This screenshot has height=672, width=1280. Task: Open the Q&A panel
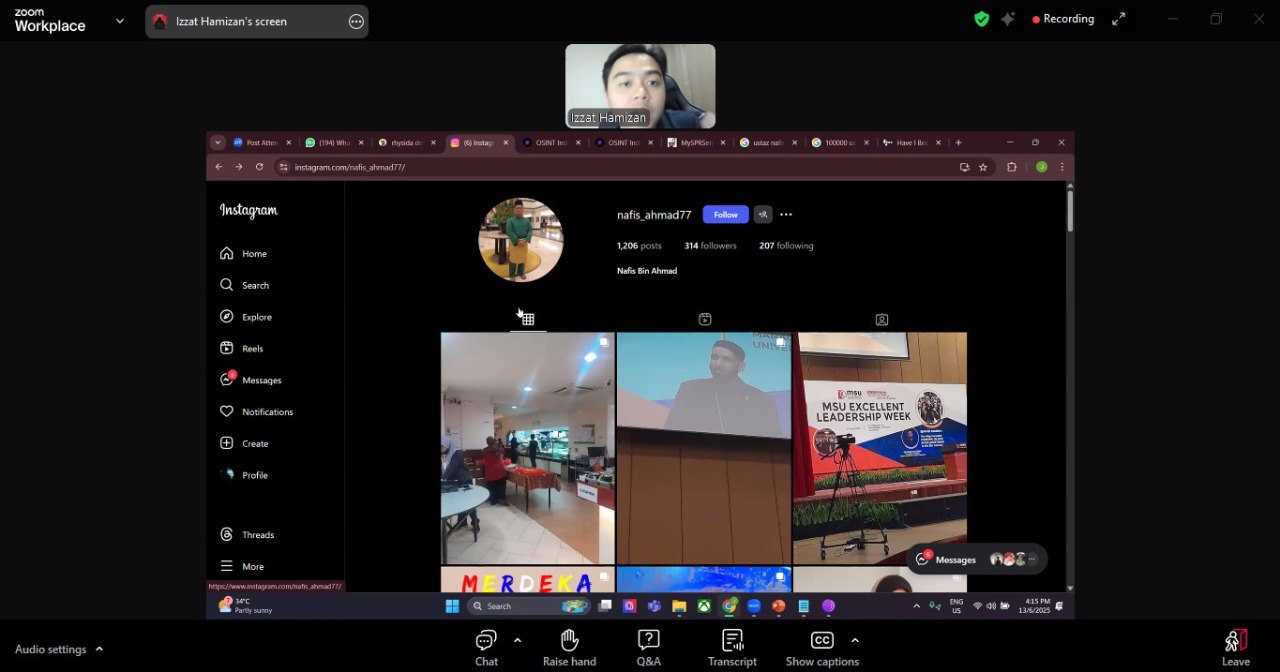point(648,648)
